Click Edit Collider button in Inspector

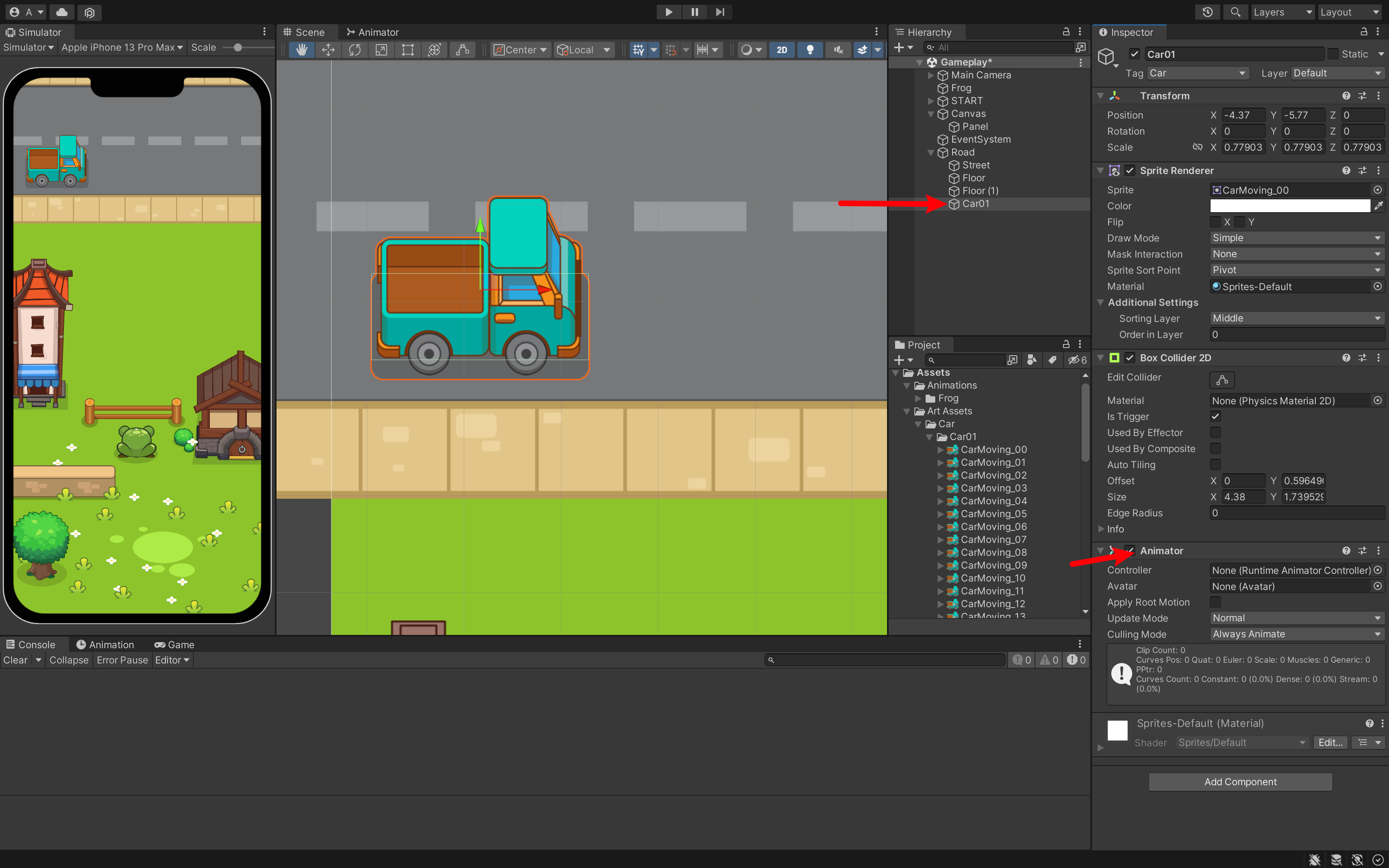pyautogui.click(x=1222, y=379)
